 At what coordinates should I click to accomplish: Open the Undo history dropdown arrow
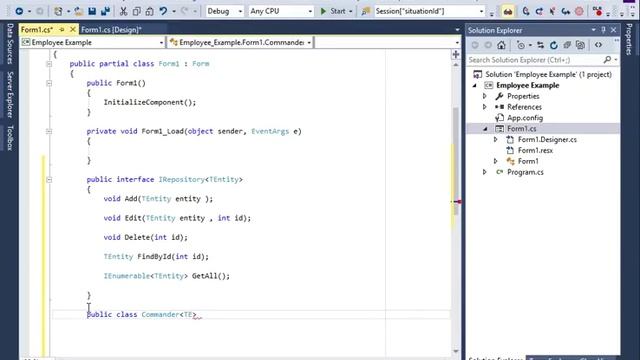click(x=173, y=11)
